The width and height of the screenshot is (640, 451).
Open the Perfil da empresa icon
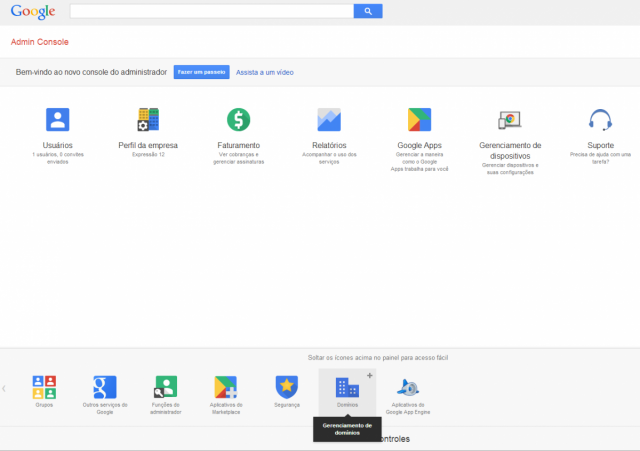pyautogui.click(x=148, y=120)
